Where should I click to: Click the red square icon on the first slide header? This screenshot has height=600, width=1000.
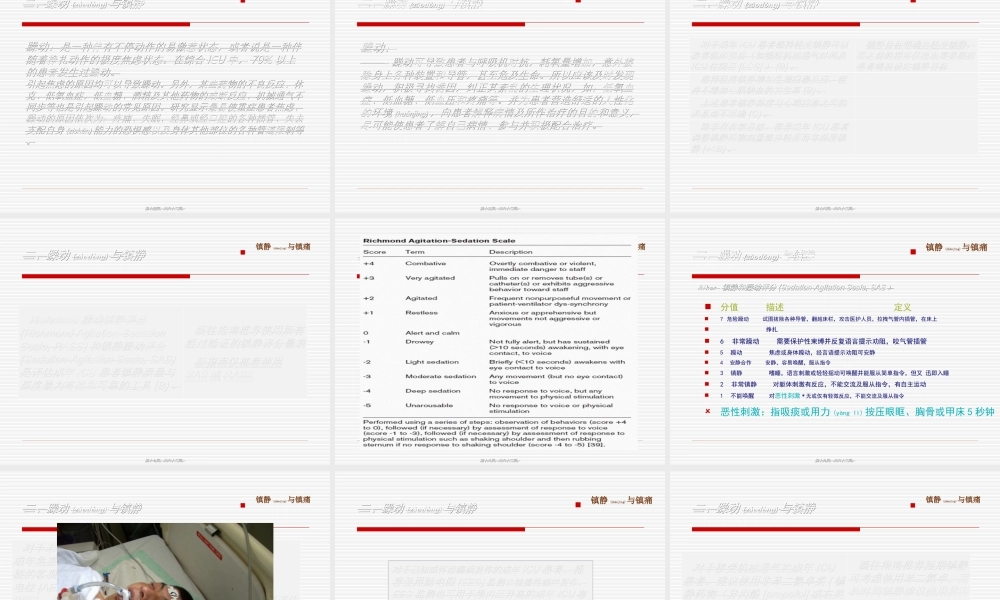tap(241, 4)
